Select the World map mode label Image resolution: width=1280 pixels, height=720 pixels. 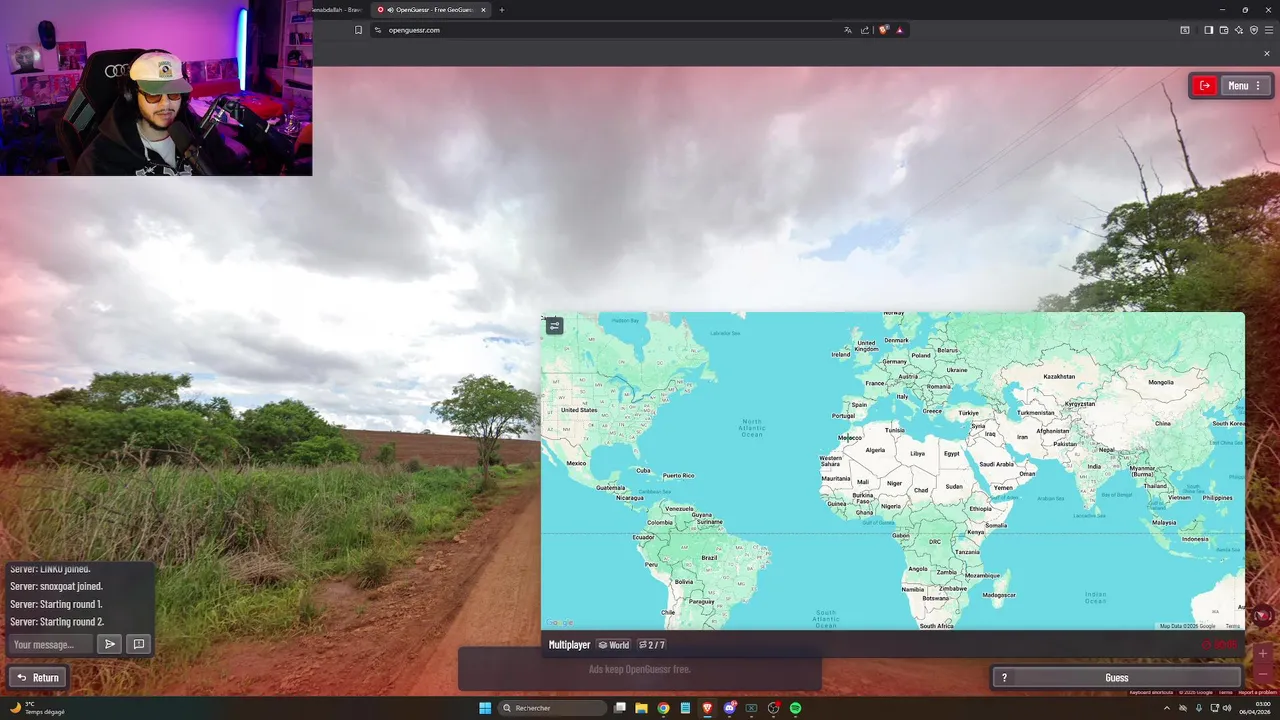613,645
